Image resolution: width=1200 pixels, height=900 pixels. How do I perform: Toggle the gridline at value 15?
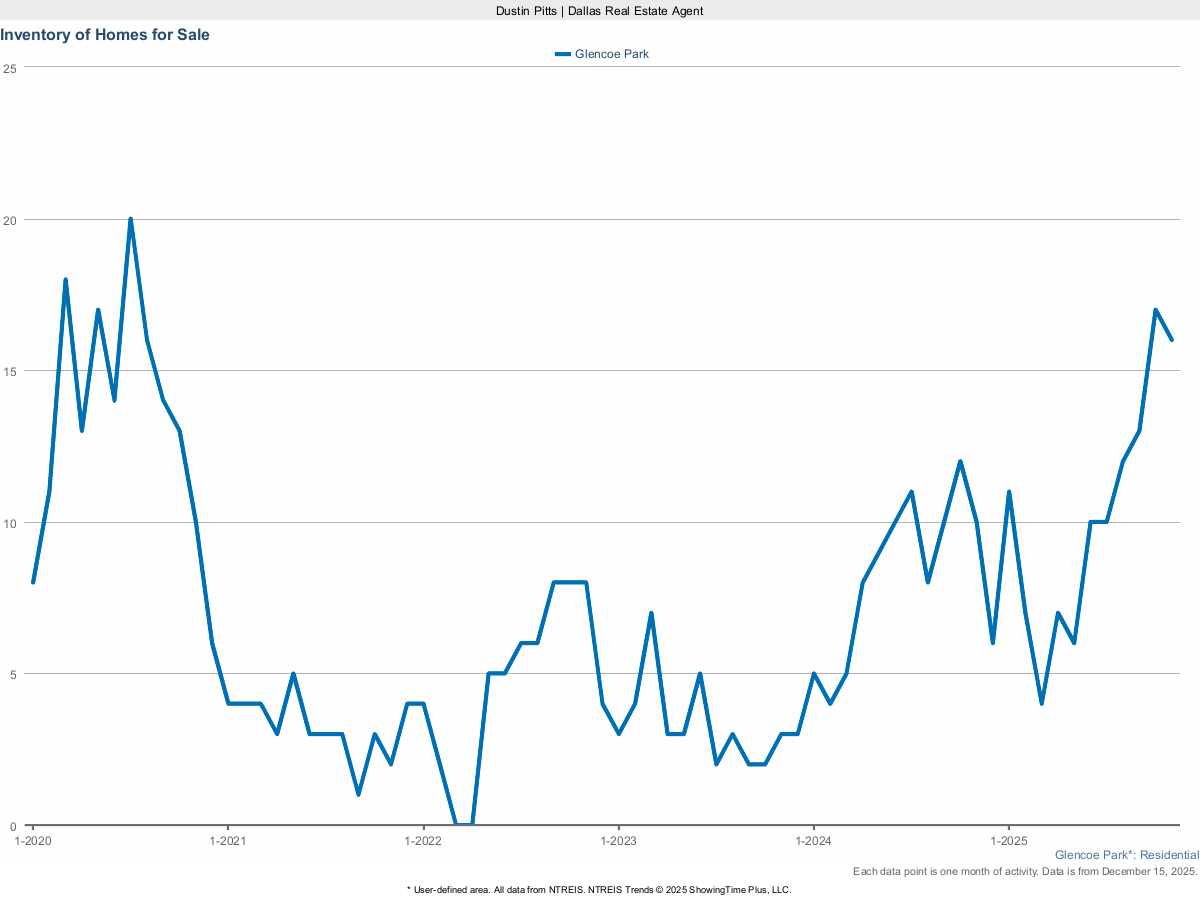pos(600,371)
